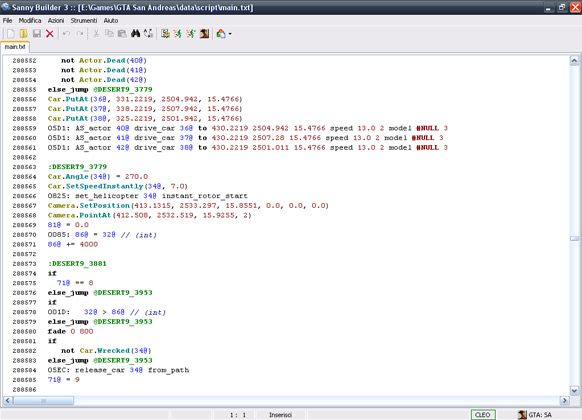This screenshot has height=420, width=582.
Task: Click the label :DESERT9_3779
Action: [77, 167]
